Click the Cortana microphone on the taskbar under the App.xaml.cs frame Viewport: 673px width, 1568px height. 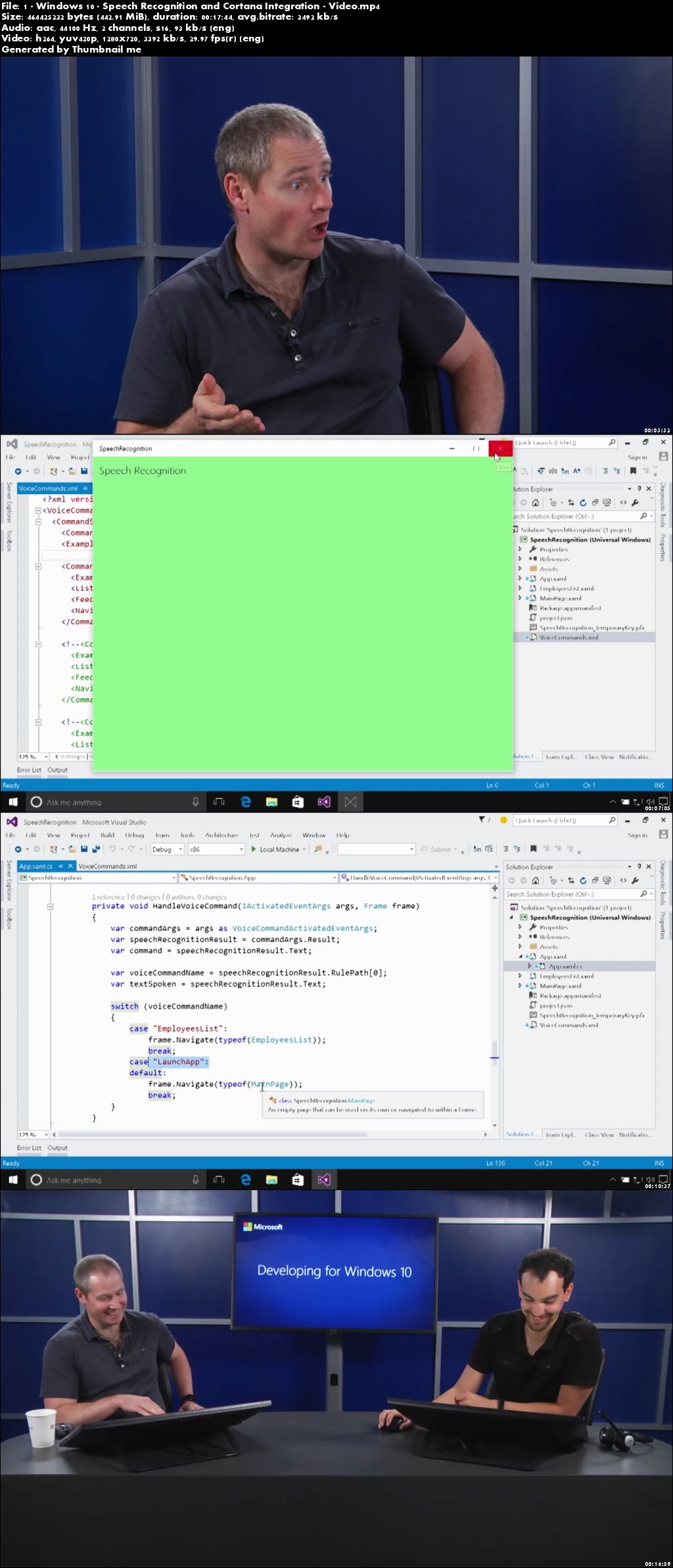click(x=195, y=1180)
